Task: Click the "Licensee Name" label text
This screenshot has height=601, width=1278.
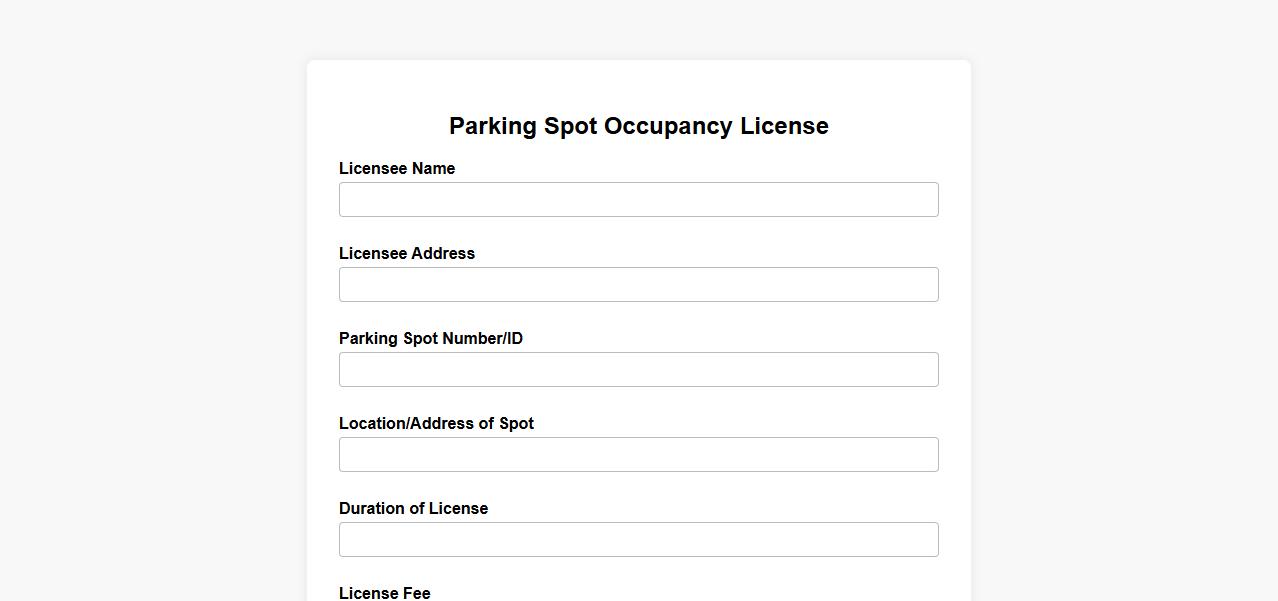Action: [397, 169]
